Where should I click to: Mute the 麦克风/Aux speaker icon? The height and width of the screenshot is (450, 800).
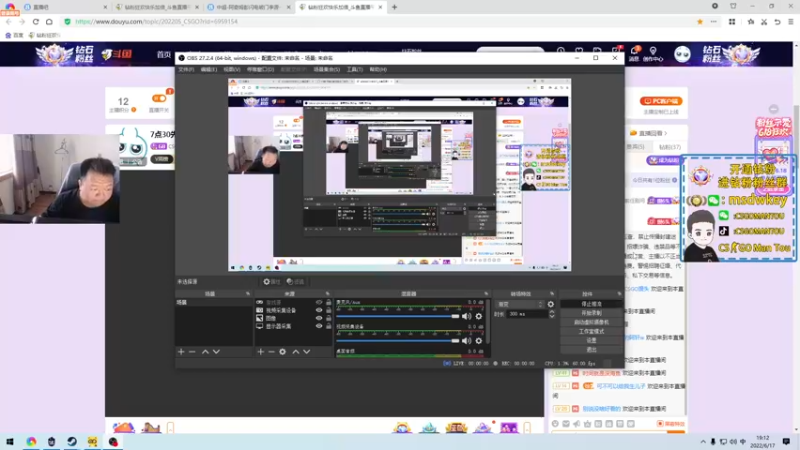(x=466, y=316)
